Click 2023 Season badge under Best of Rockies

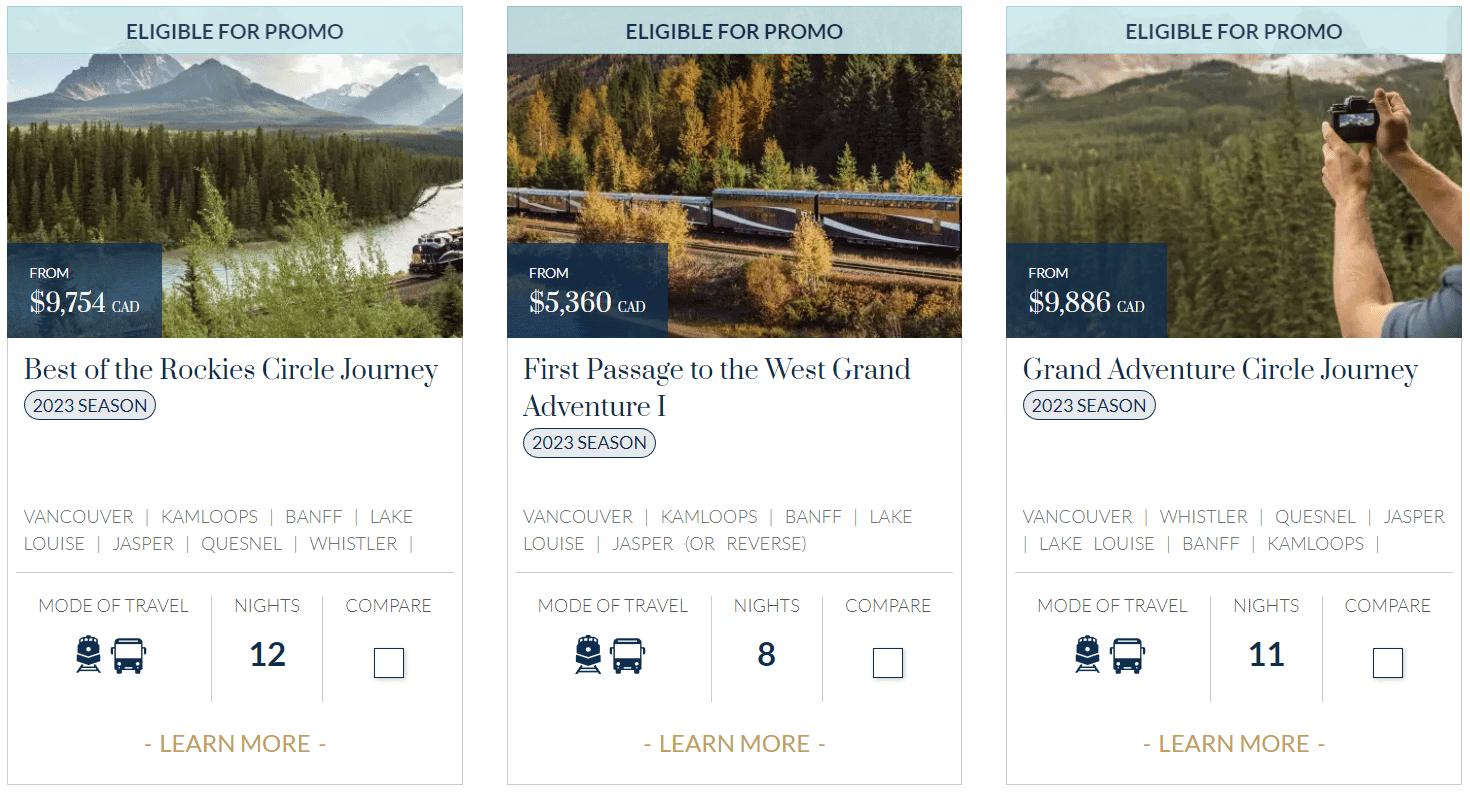pos(90,406)
